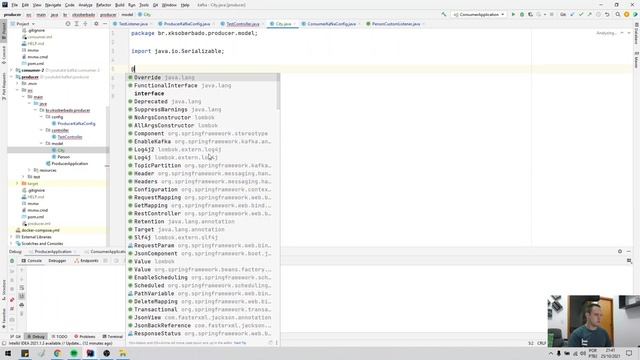Image resolution: width=640 pixels, height=360 pixels.
Task: Click the Git commit checkmark icon
Action: 581,14
